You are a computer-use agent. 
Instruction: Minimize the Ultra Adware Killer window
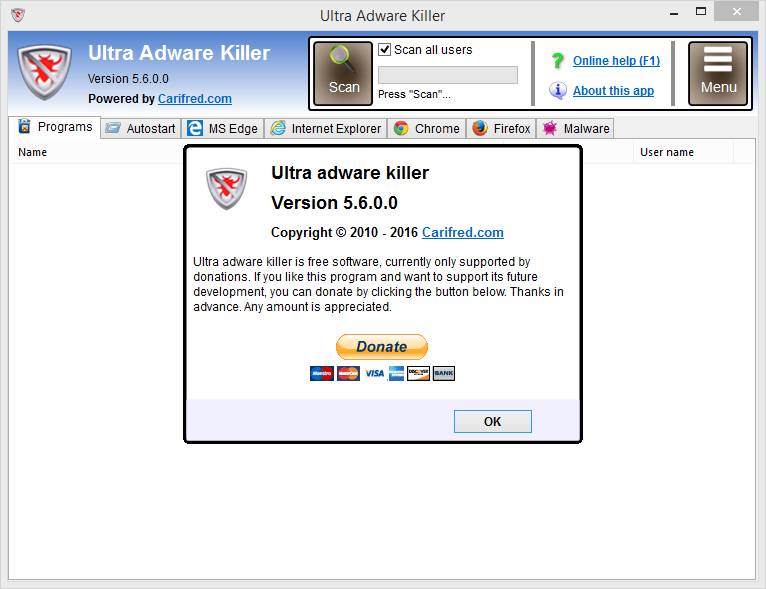click(674, 14)
